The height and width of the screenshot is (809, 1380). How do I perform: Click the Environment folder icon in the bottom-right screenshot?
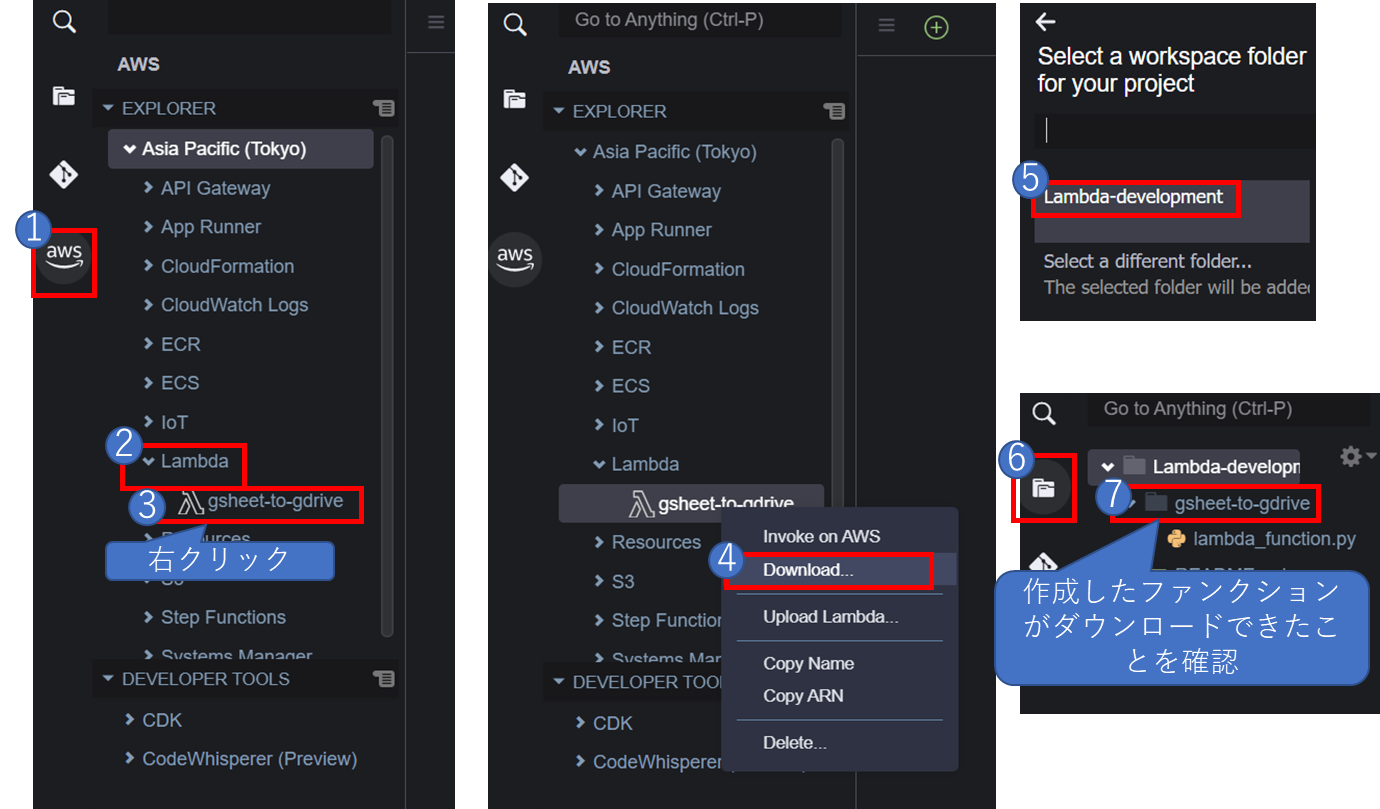pyautogui.click(x=1043, y=489)
